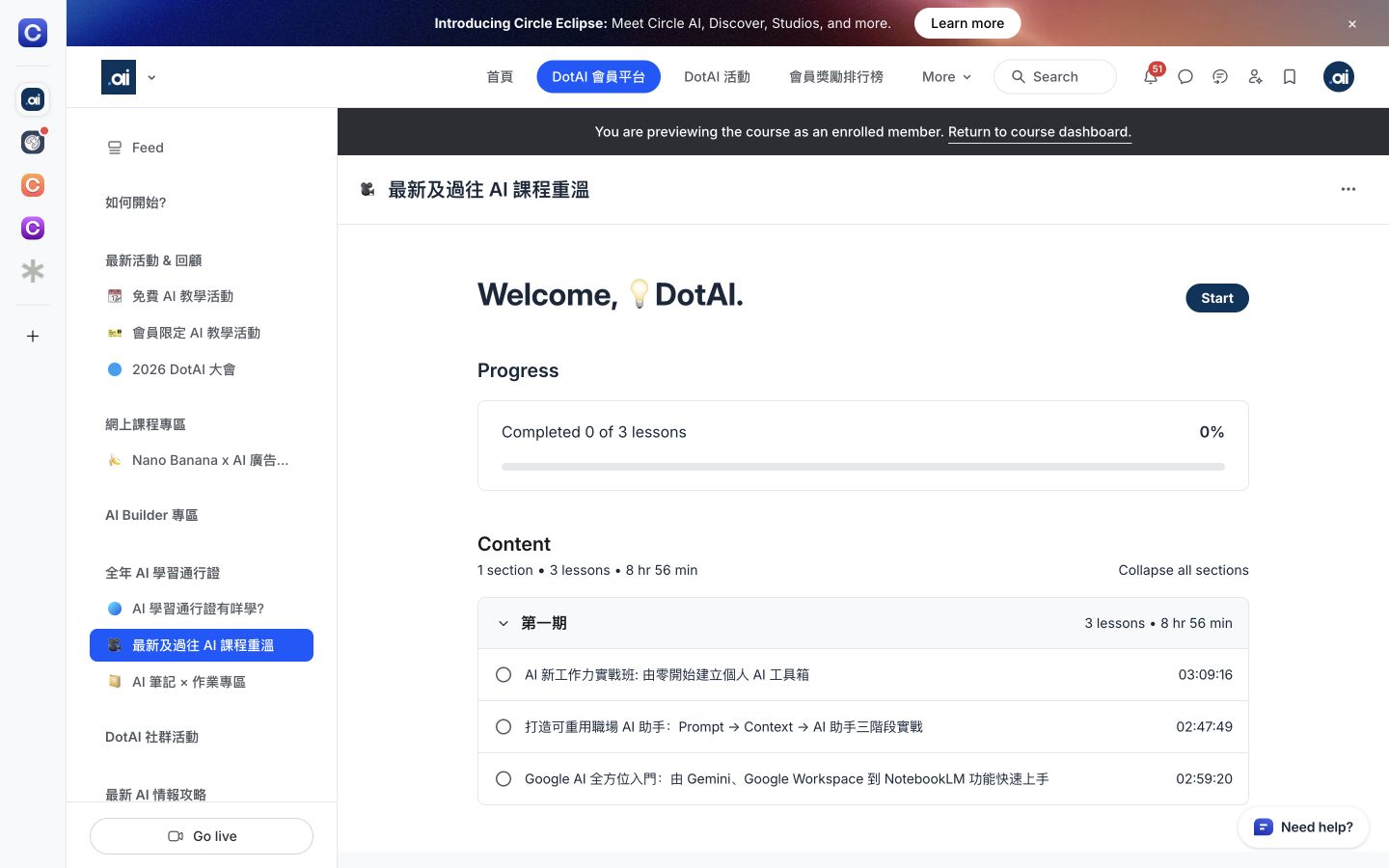The width and height of the screenshot is (1389, 868).
Task: Open the Nano Banana x AI 廣告 course
Action: tap(202, 460)
